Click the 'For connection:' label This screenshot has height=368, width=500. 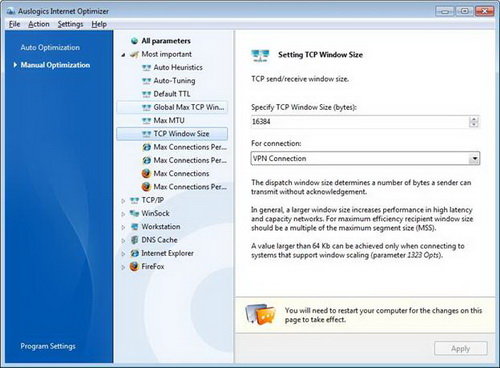click(x=276, y=143)
